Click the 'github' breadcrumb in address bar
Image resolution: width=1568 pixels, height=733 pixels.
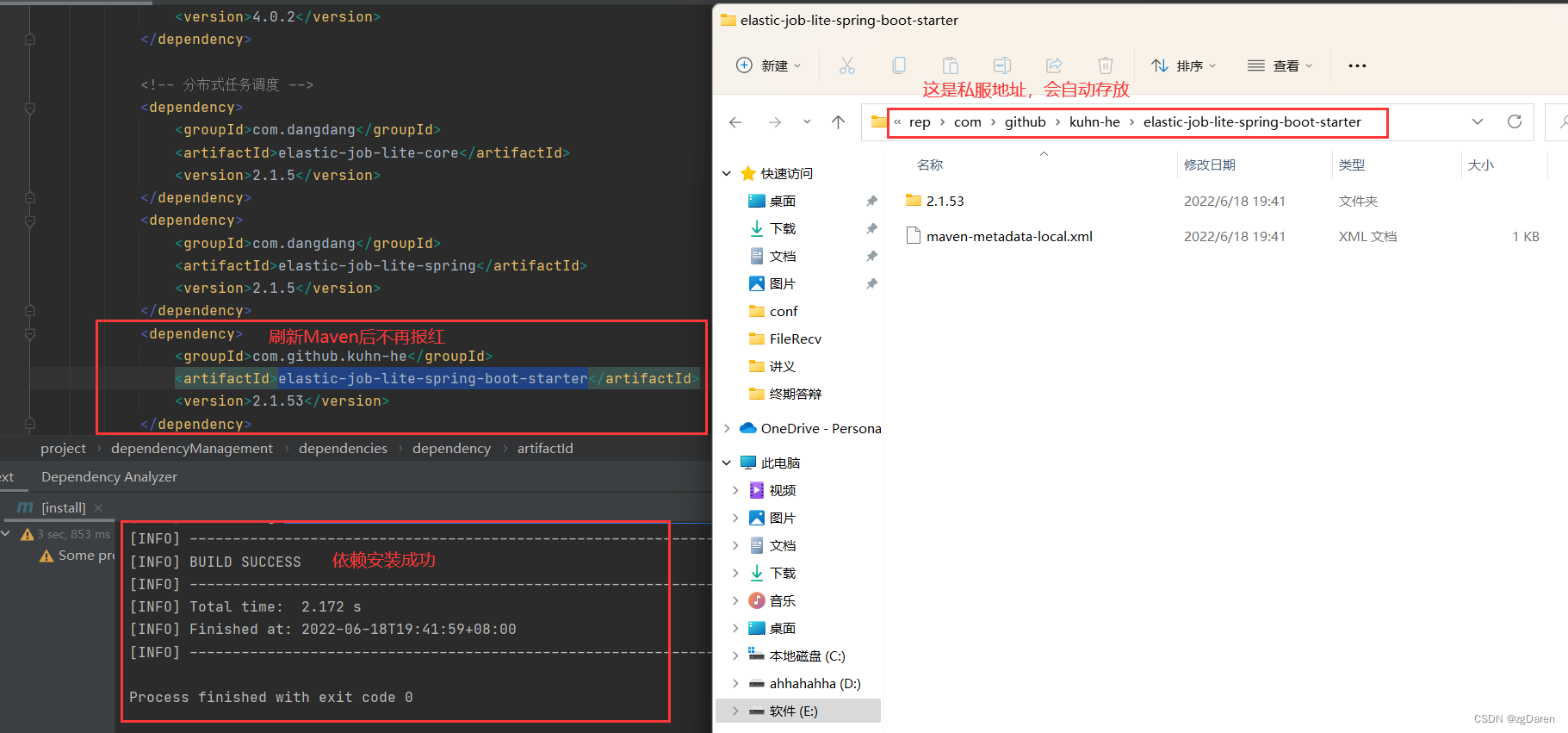point(1026,122)
